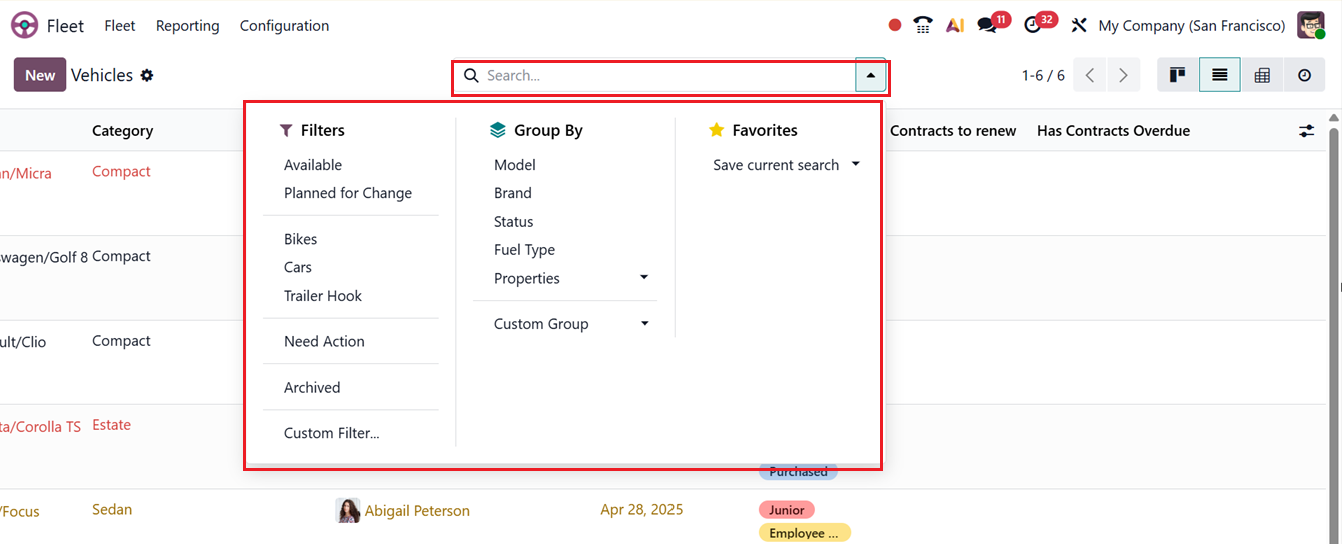Open the AI assistant icon
This screenshot has width=1342, height=544.
coord(955,25)
